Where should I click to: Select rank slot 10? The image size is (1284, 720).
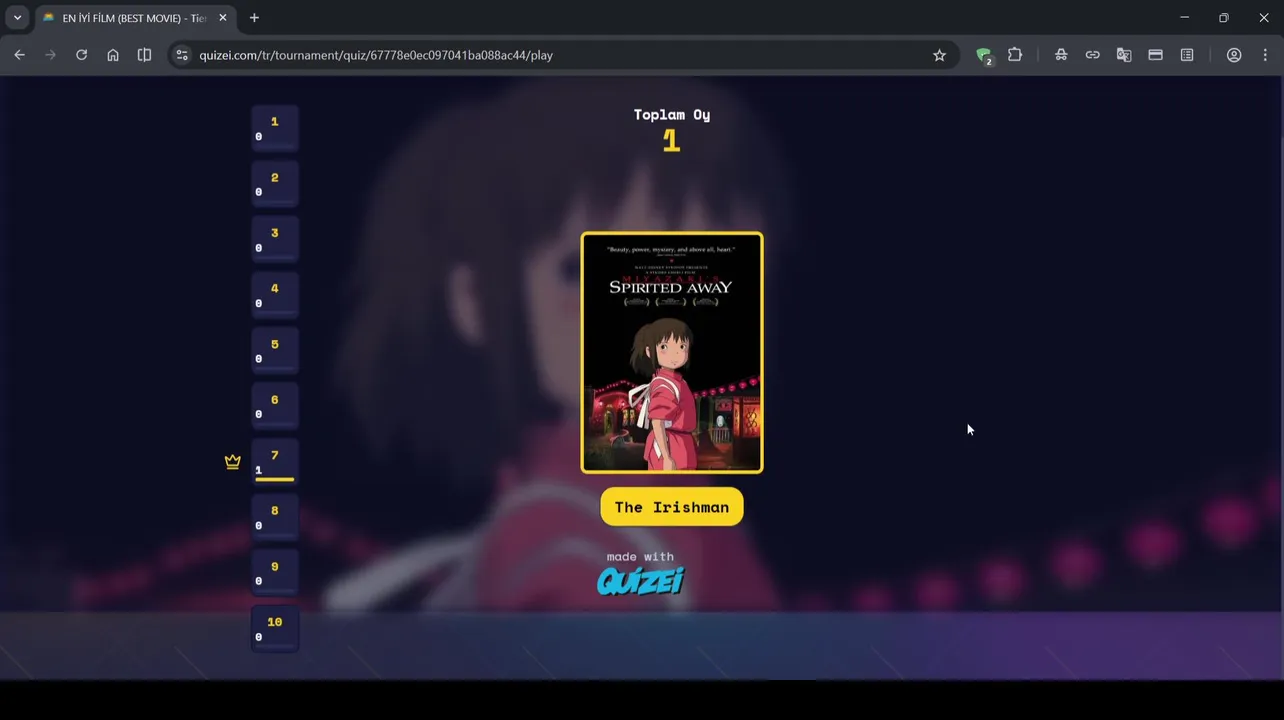(275, 629)
